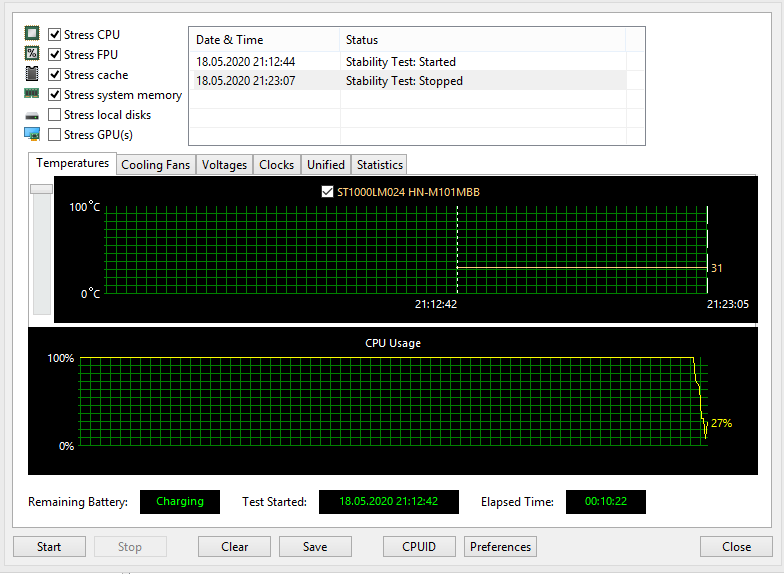The height and width of the screenshot is (574, 784).
Task: Open the CPUID panel
Action: click(420, 547)
